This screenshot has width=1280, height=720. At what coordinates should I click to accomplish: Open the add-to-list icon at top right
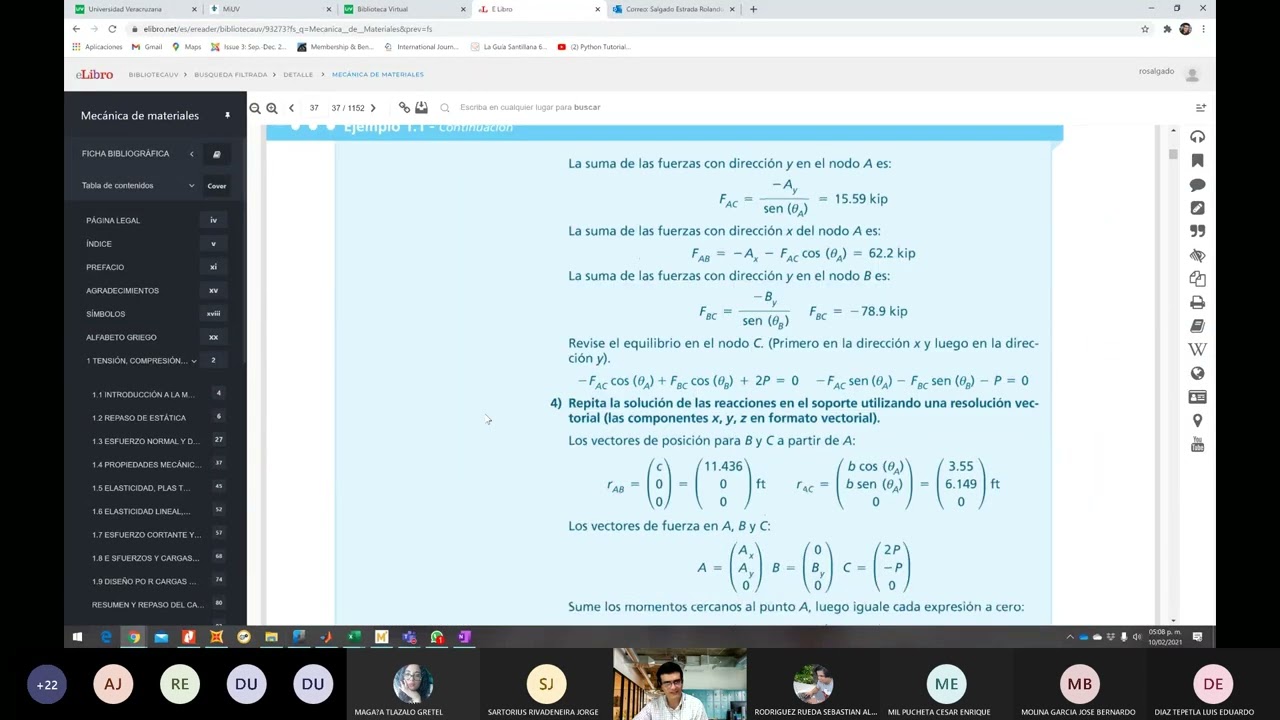coord(1201,108)
